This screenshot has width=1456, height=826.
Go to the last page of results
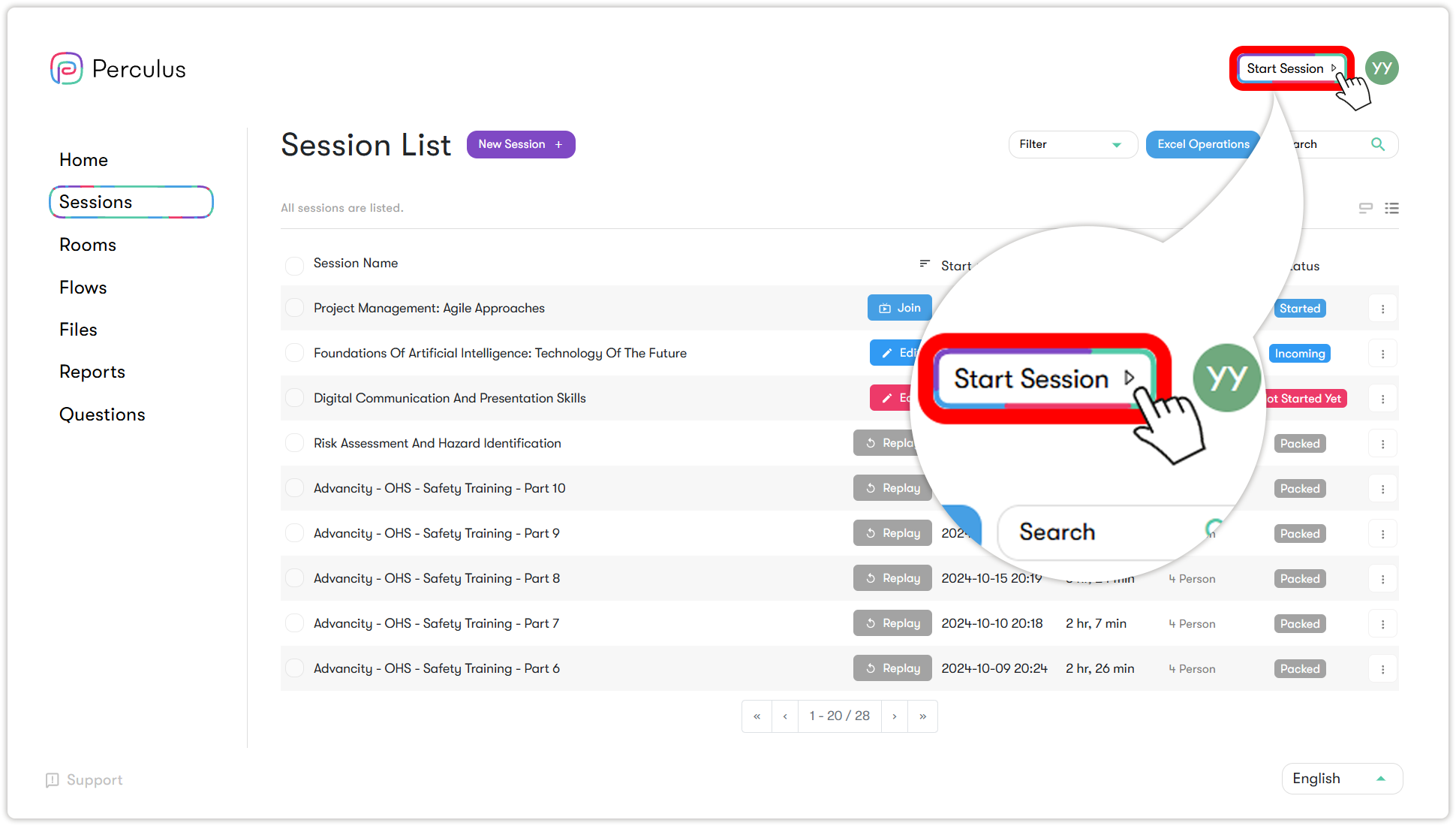922,716
